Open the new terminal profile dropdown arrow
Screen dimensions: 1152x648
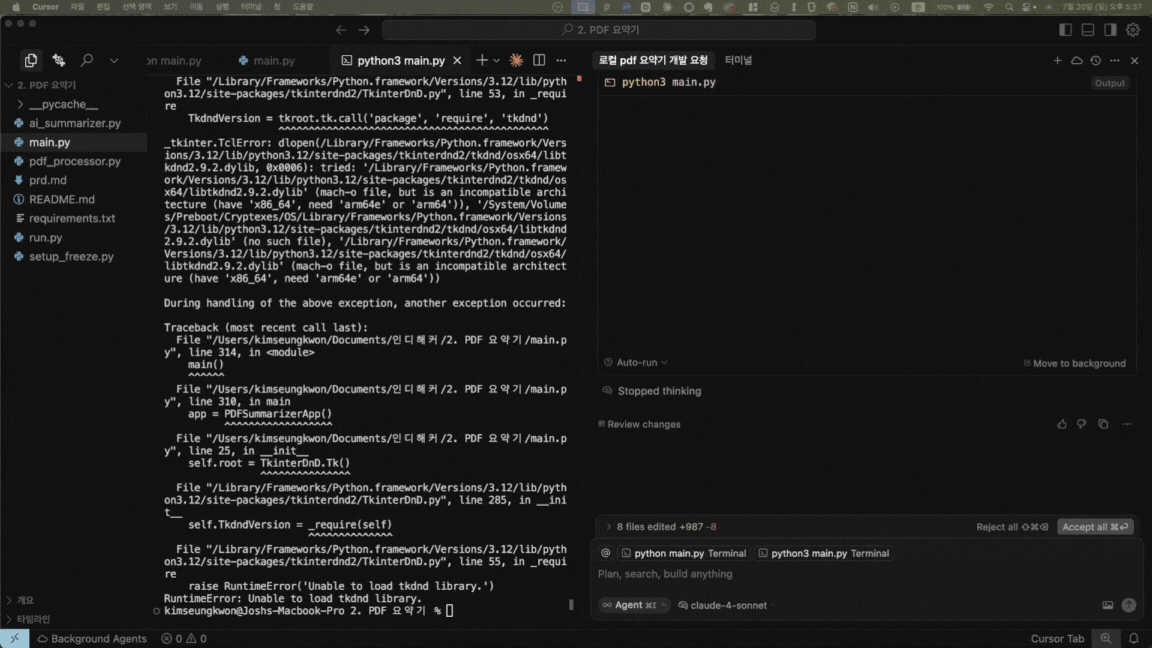[x=497, y=60]
